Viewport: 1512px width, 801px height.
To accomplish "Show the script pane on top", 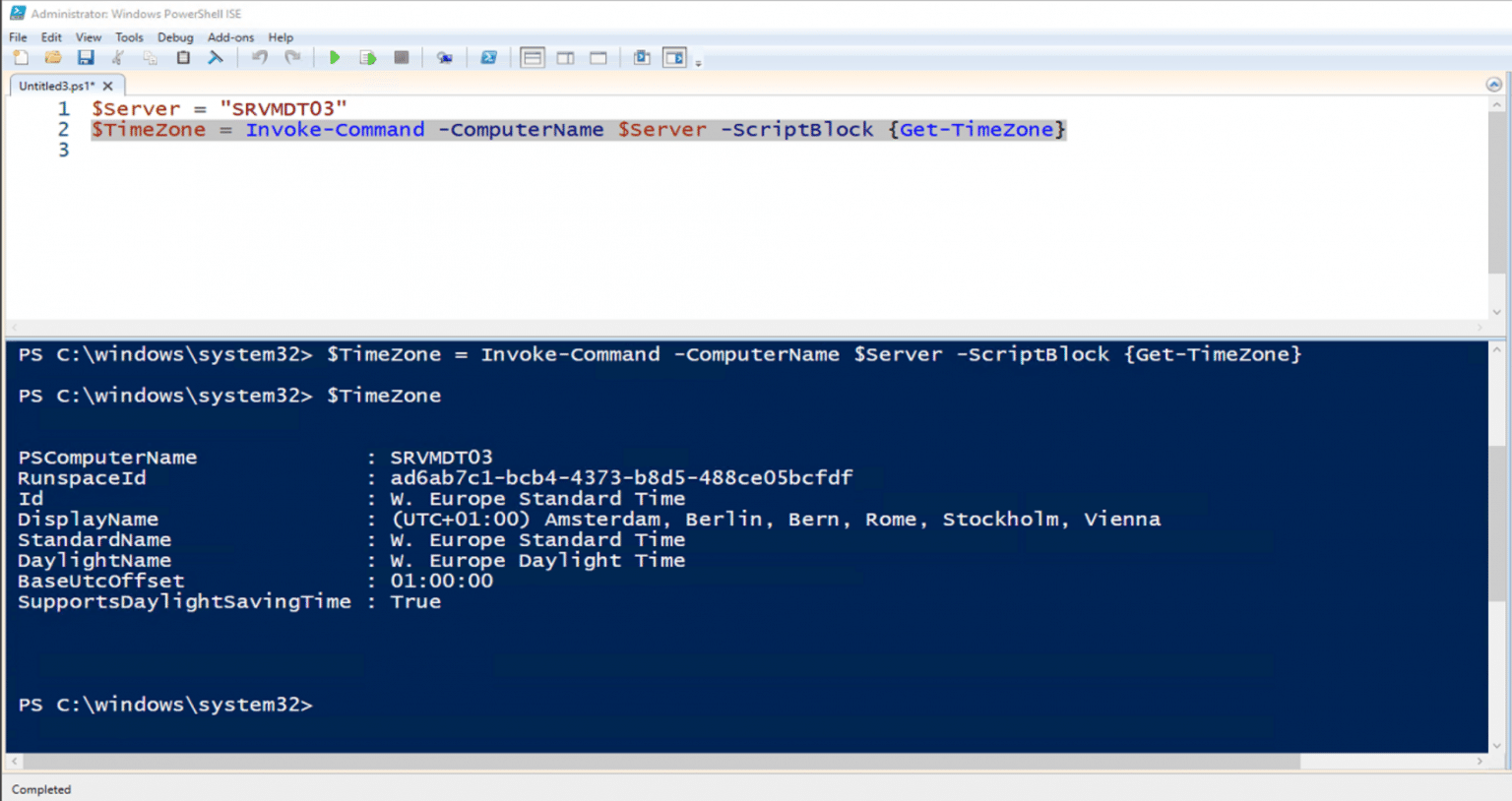I will pyautogui.click(x=533, y=58).
